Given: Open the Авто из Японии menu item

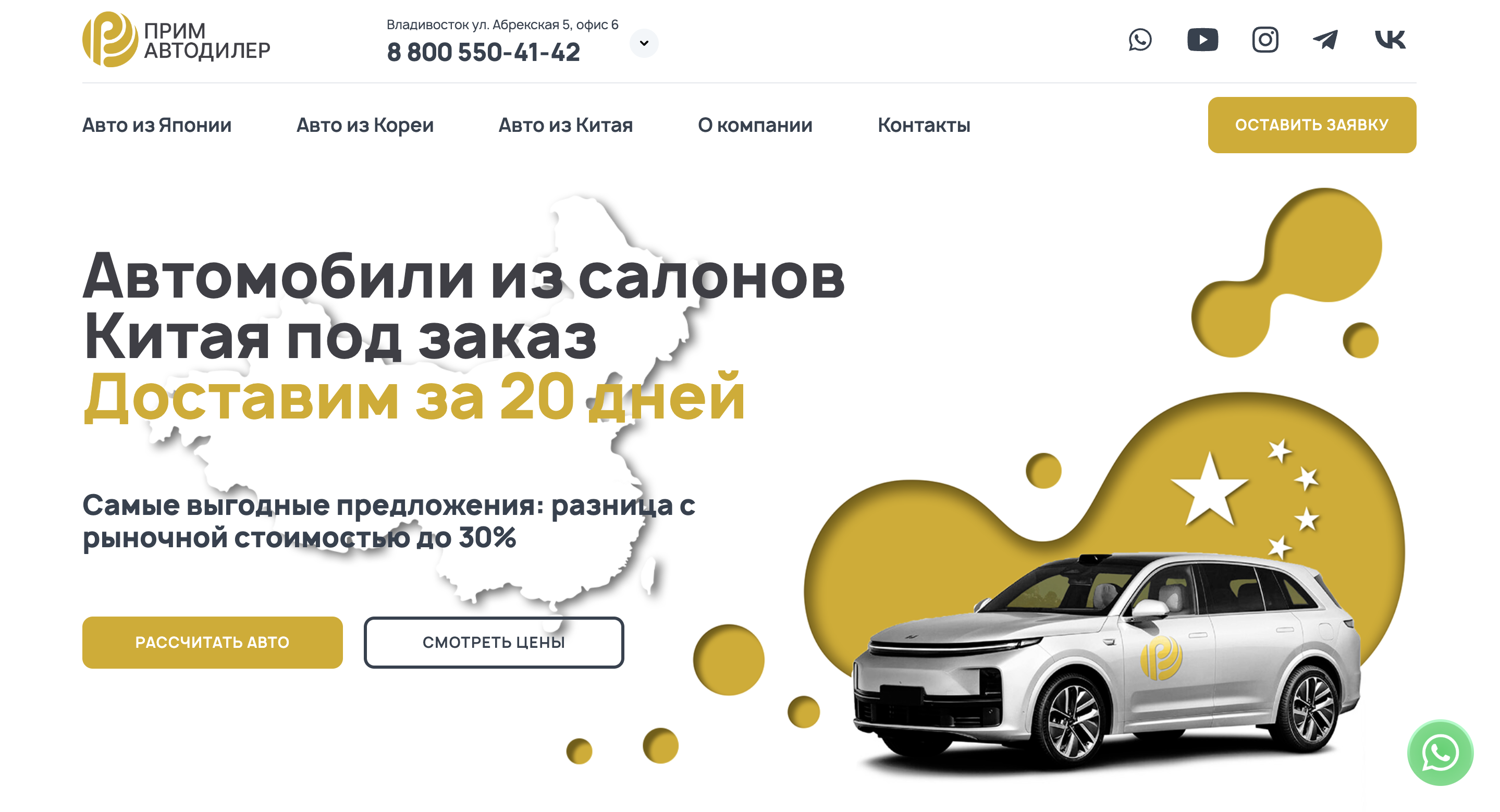Looking at the screenshot, I should coord(157,125).
